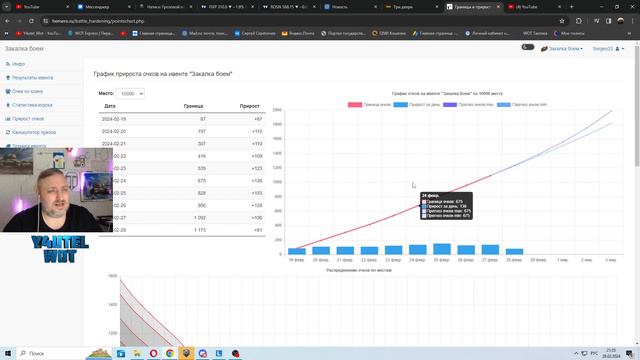Reload the page with the refresh icon

[31, 21]
